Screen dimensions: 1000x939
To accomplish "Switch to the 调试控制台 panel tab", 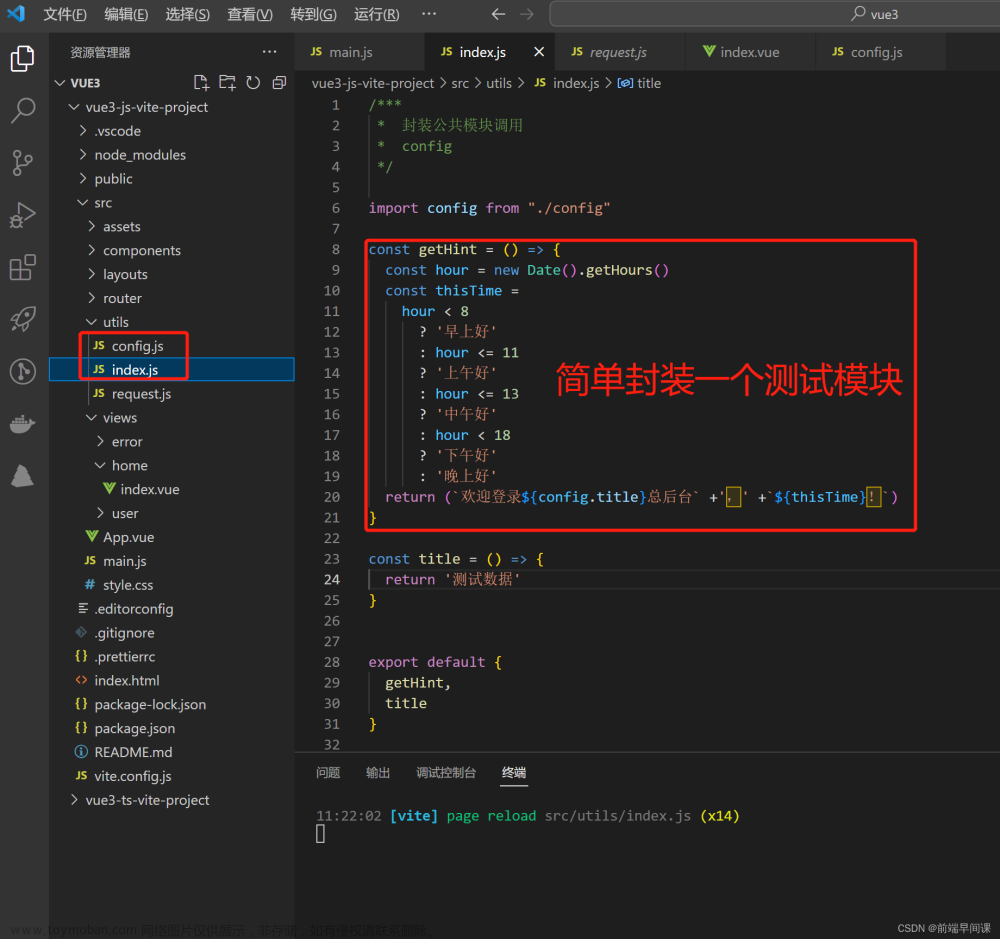I will (x=446, y=773).
